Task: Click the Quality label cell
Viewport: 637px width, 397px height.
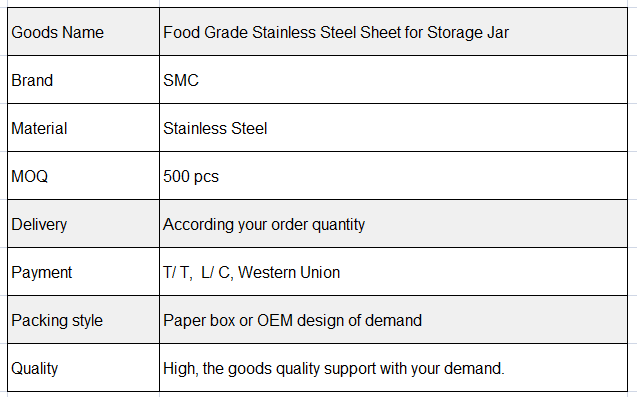Action: coord(83,367)
